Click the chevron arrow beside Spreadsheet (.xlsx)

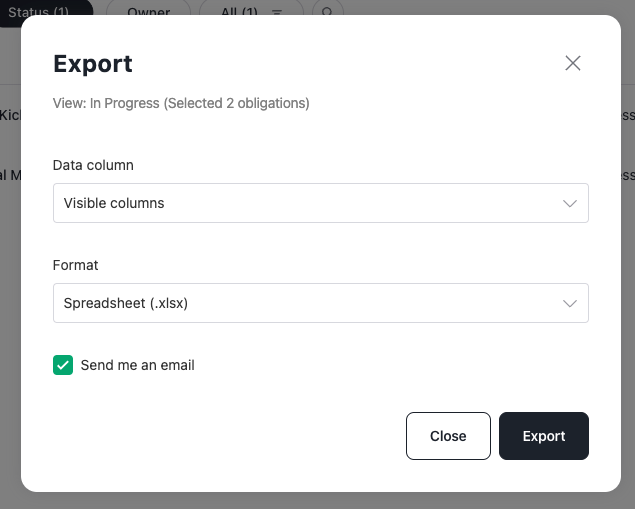click(570, 304)
